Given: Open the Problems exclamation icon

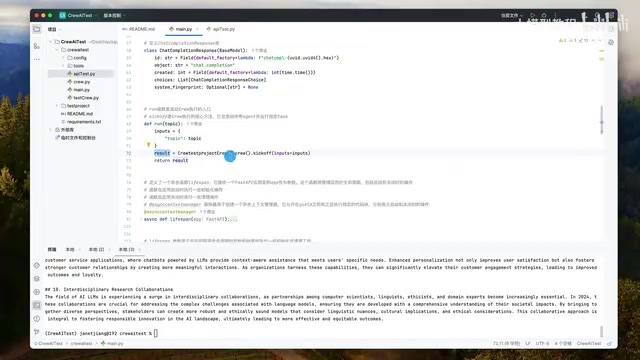Looking at the screenshot, I should (x=37, y=318).
